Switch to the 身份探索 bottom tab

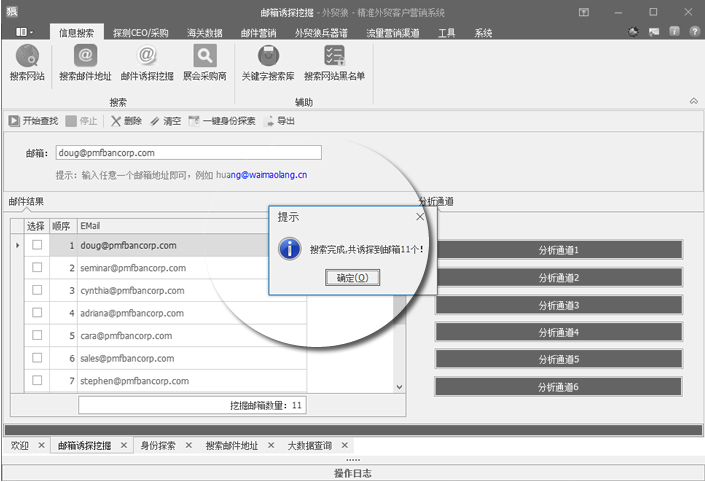click(x=157, y=446)
